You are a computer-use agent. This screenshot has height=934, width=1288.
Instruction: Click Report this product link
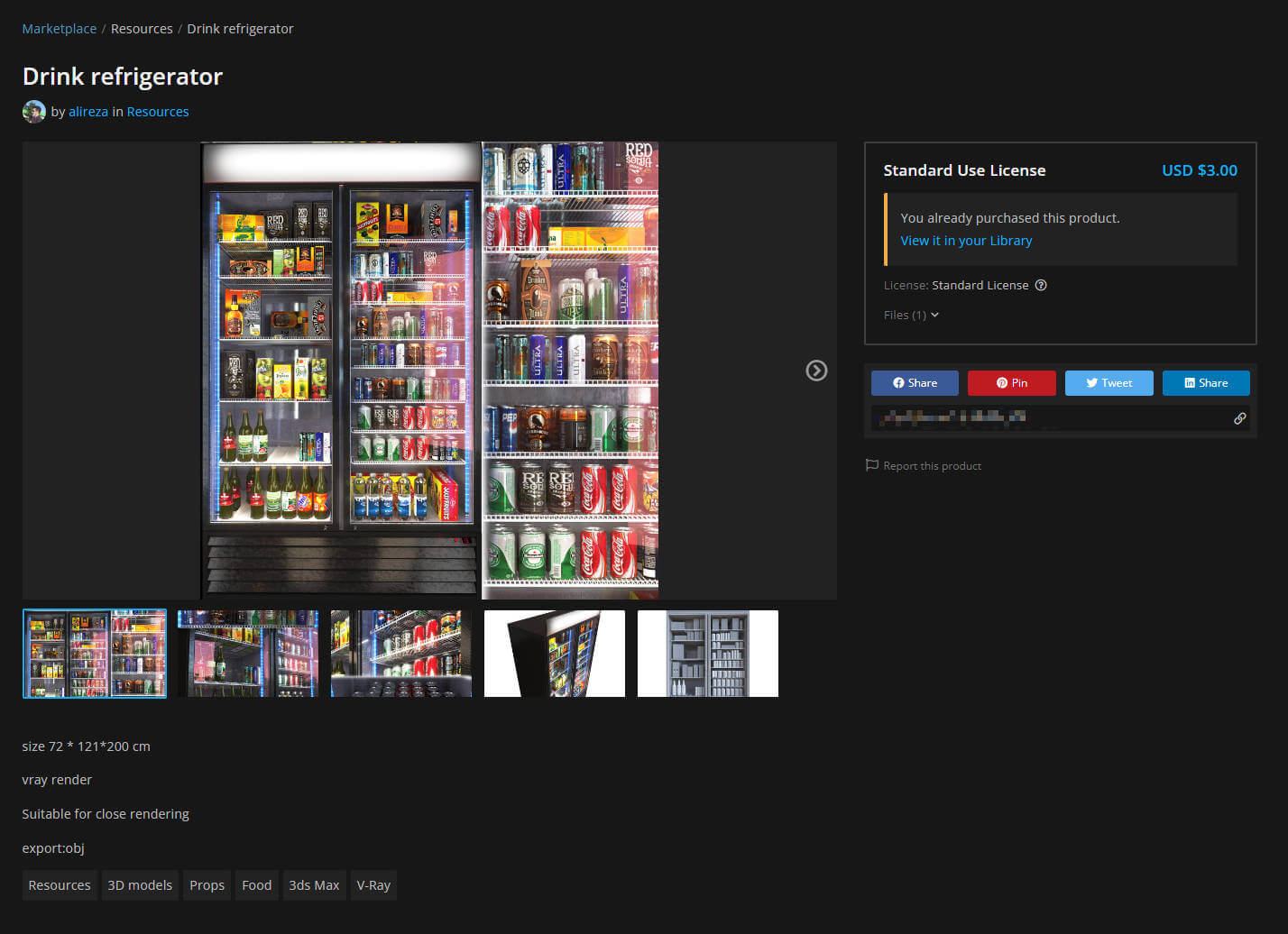tap(932, 466)
